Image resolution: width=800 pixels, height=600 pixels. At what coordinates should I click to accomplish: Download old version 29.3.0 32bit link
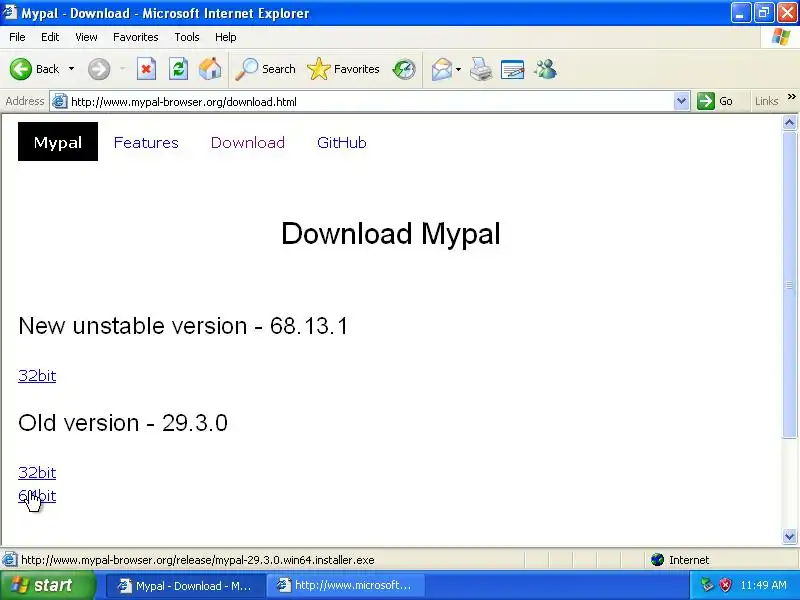point(37,472)
